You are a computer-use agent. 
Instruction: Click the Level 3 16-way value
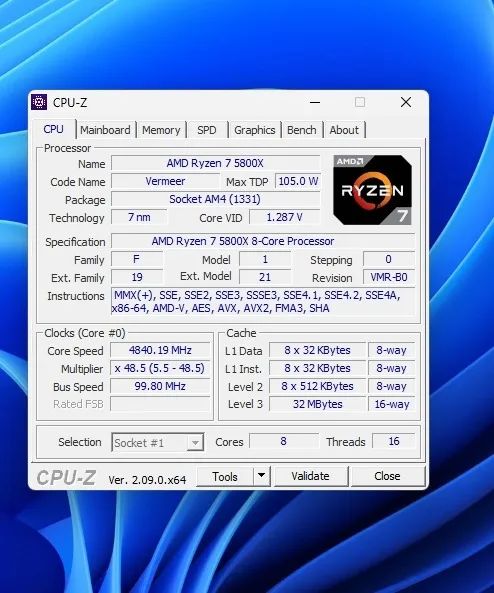391,404
